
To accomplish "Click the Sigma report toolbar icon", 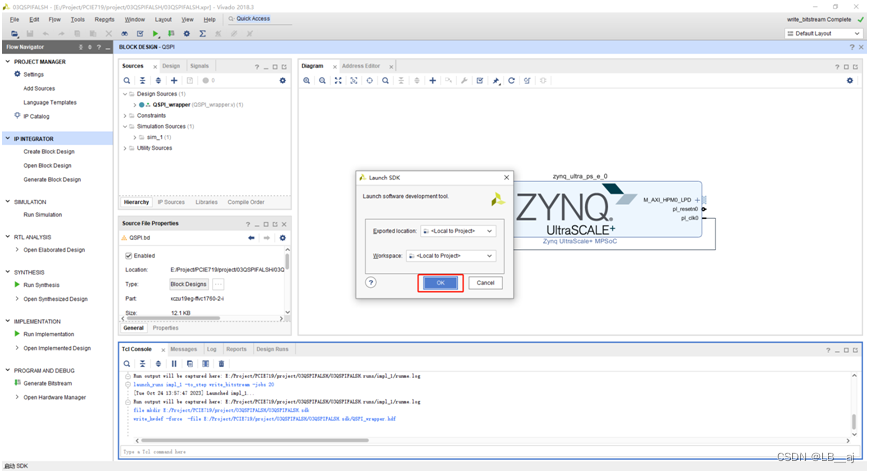I will point(202,34).
